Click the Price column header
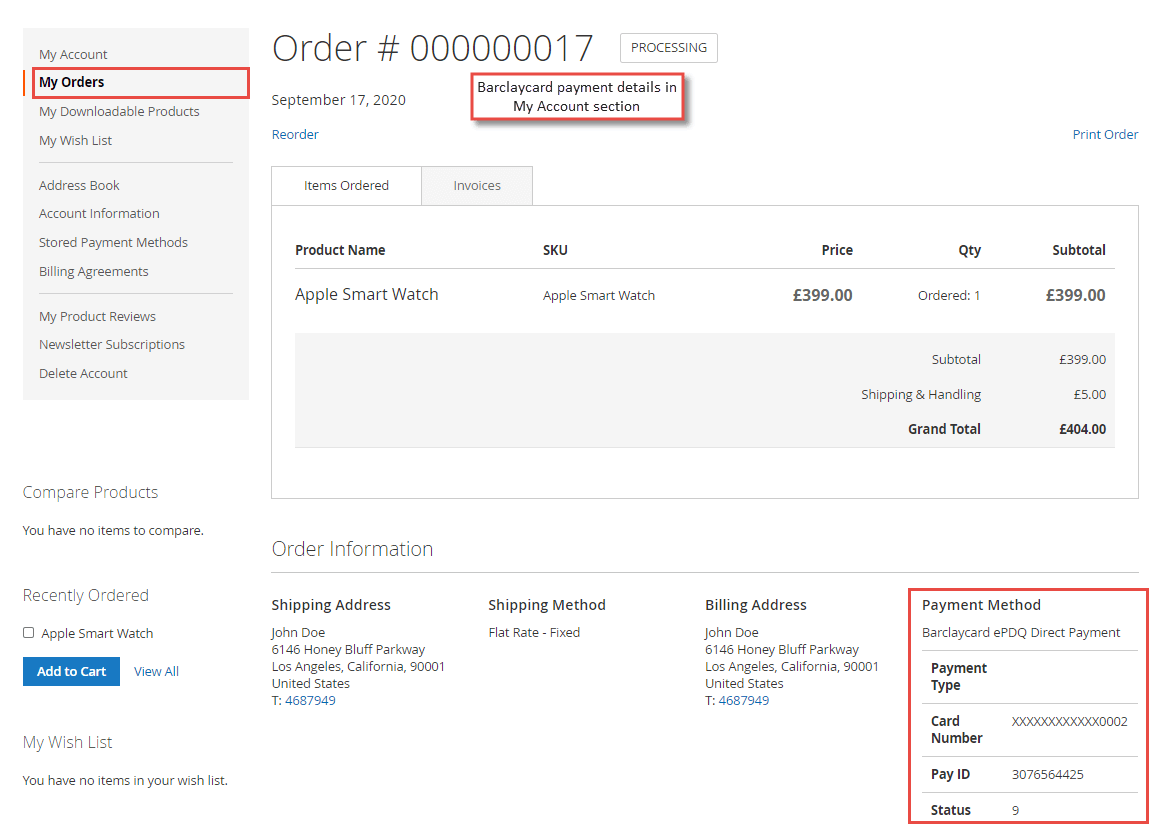The image size is (1154, 830). [x=837, y=250]
